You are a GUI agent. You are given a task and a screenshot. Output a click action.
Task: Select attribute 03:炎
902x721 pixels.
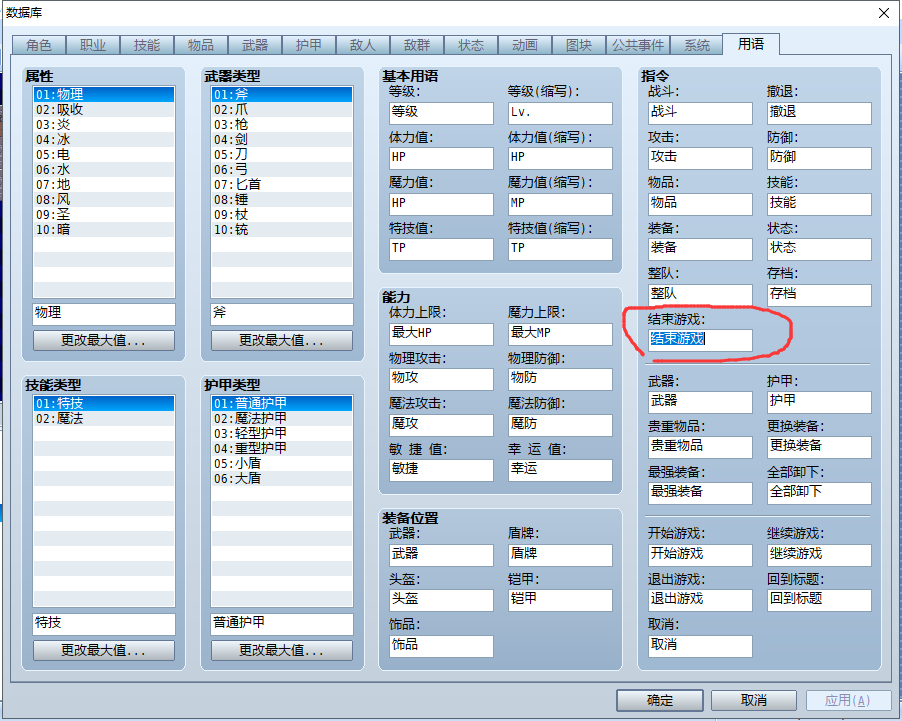(x=104, y=124)
